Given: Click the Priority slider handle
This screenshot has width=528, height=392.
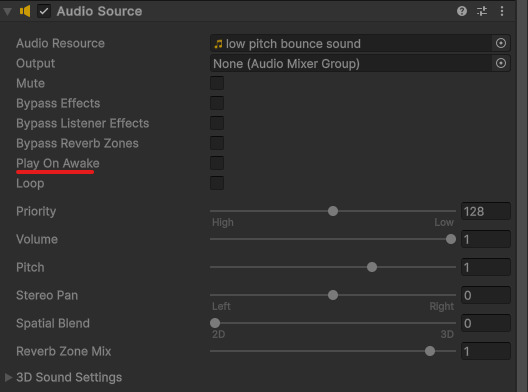Looking at the screenshot, I should pyautogui.click(x=333, y=211).
